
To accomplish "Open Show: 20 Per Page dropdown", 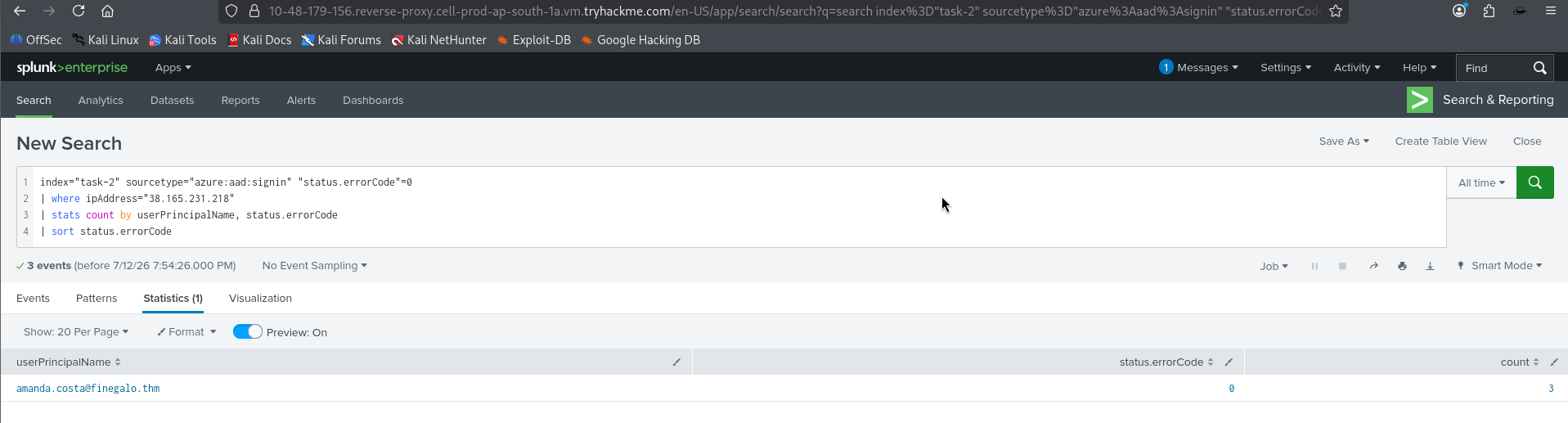I will coord(75,331).
